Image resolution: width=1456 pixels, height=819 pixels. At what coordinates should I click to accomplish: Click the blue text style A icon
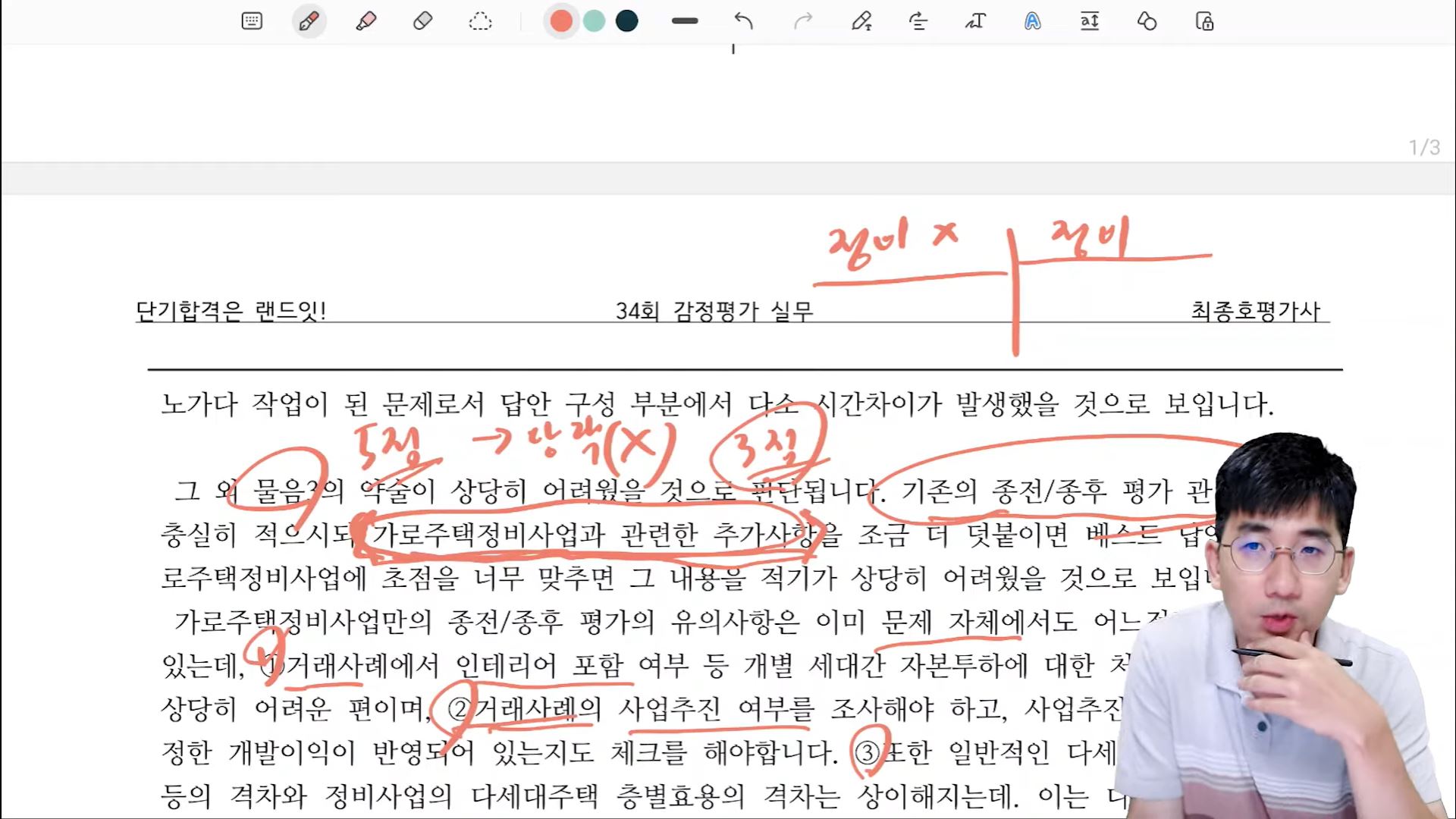[x=1032, y=21]
